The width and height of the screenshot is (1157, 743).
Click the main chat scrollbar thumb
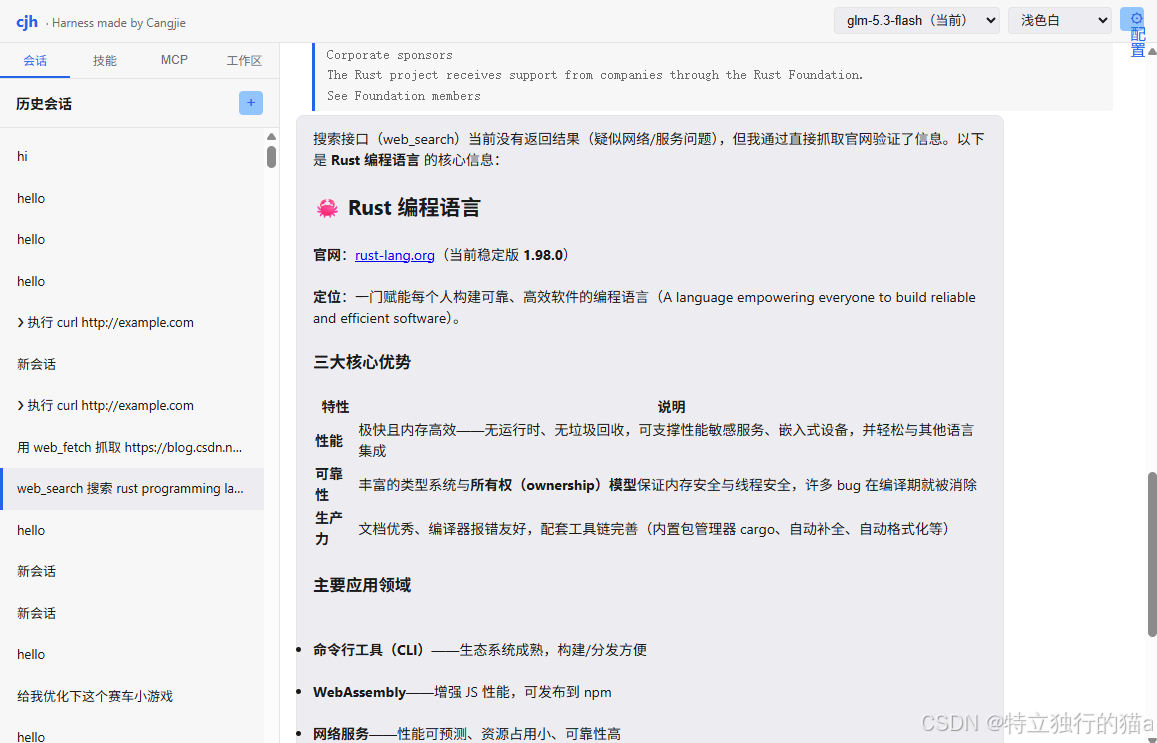[1152, 553]
